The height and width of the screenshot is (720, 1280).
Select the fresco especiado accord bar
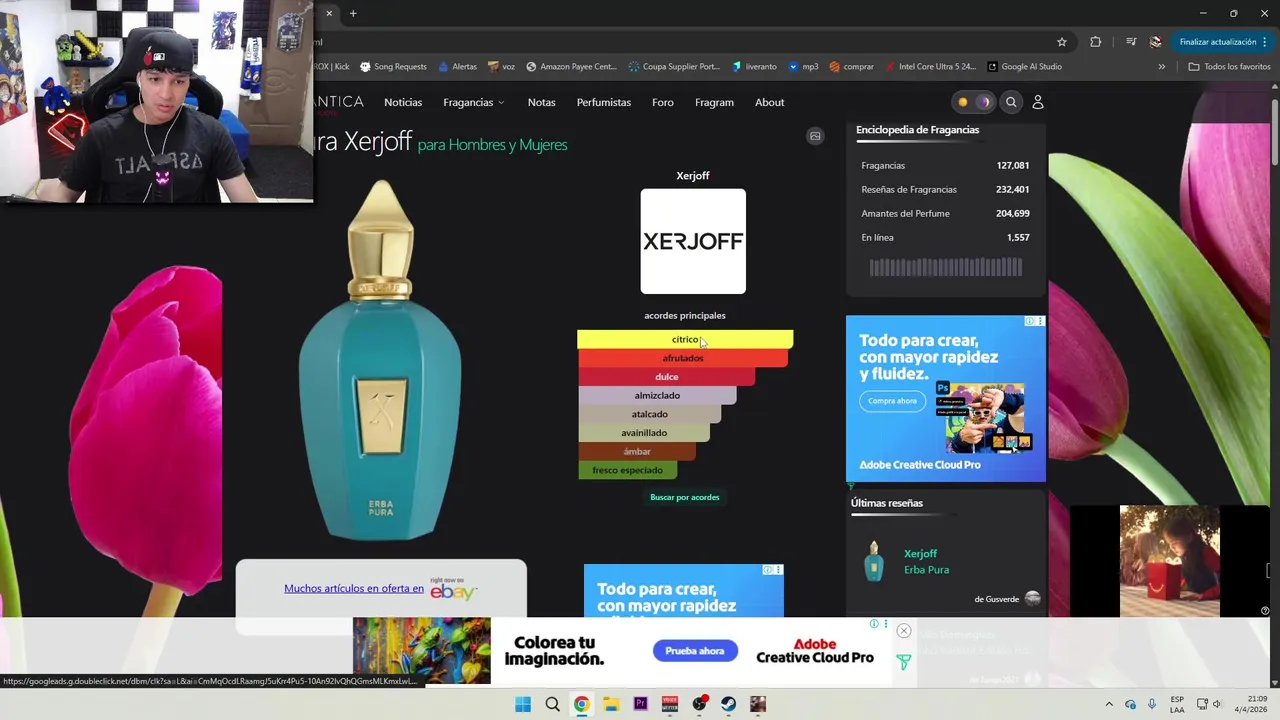pos(627,470)
